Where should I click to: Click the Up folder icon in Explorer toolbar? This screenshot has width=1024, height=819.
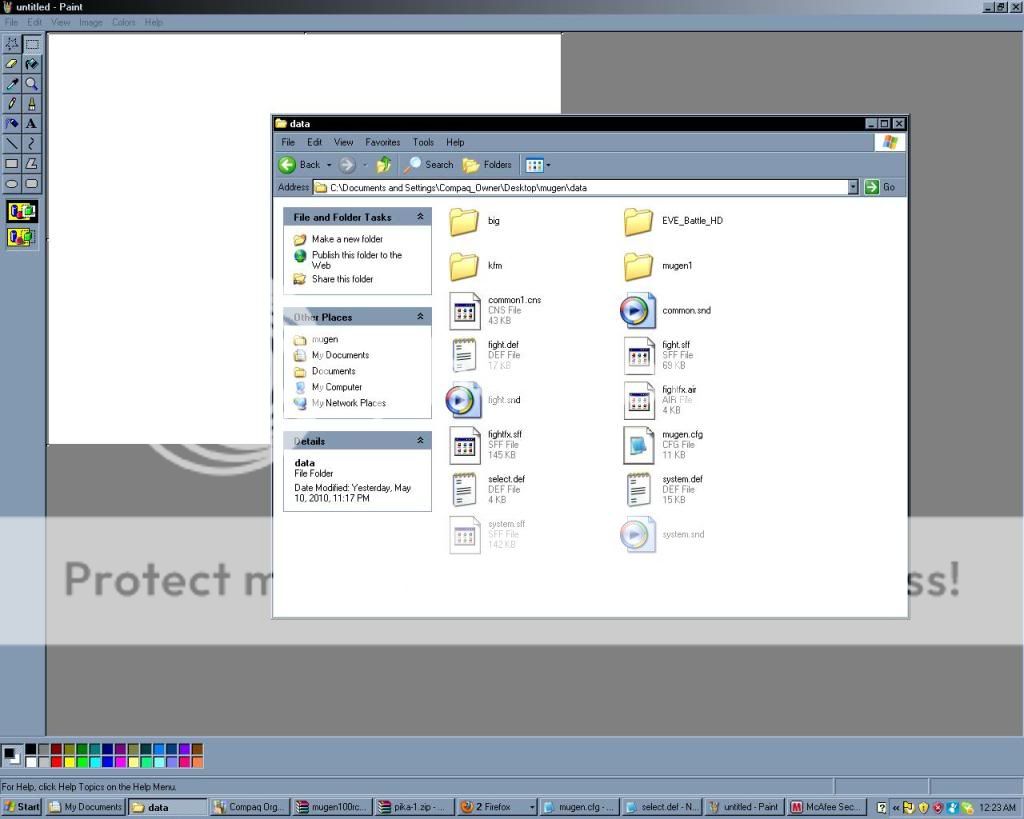click(384, 165)
